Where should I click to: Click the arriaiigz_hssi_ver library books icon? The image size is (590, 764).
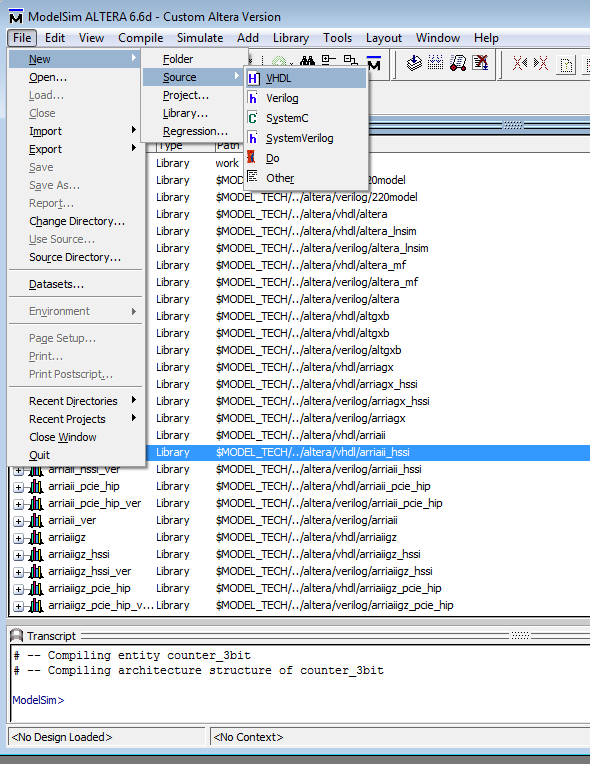(x=36, y=572)
